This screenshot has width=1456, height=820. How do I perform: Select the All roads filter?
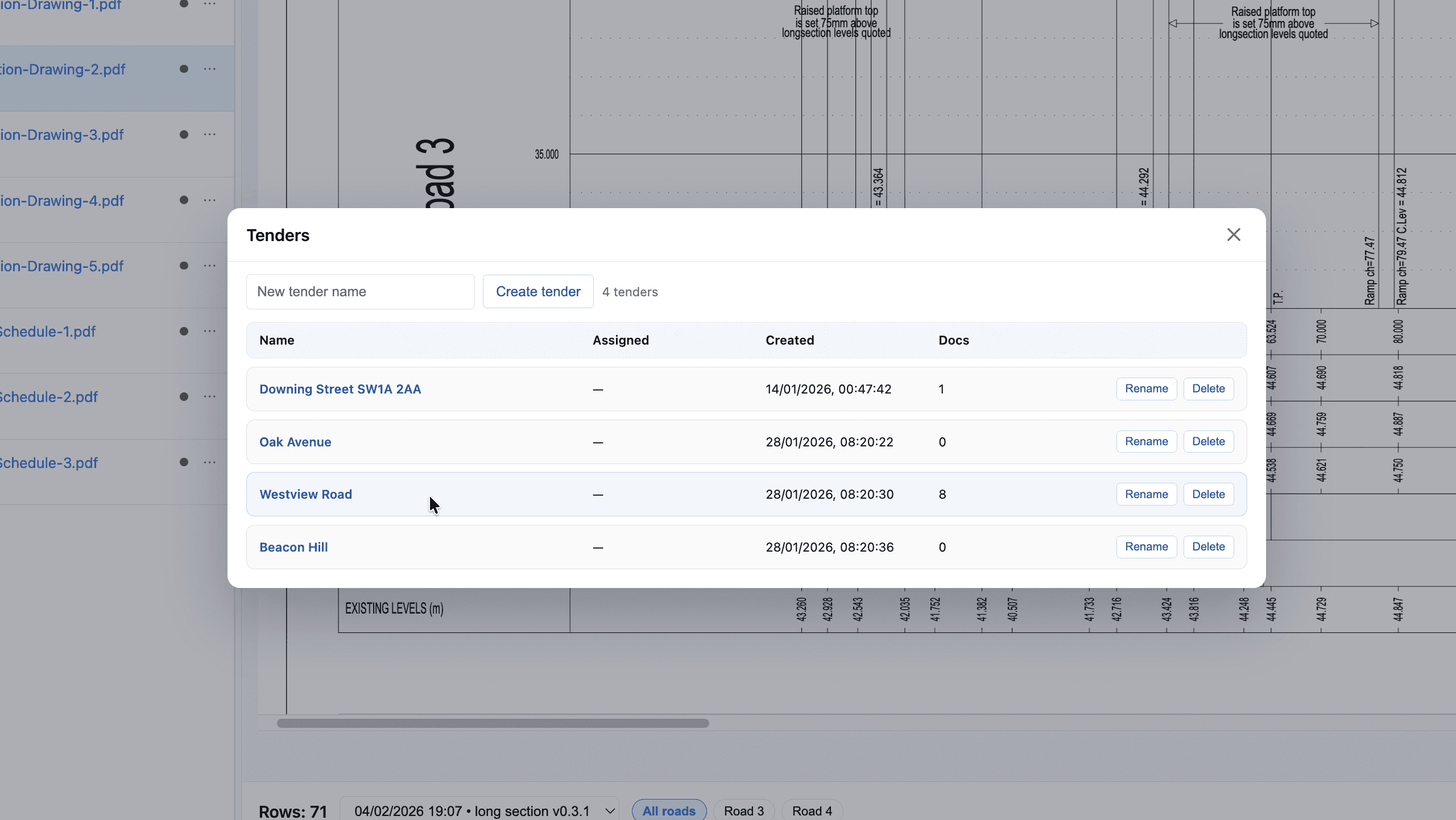point(669,810)
